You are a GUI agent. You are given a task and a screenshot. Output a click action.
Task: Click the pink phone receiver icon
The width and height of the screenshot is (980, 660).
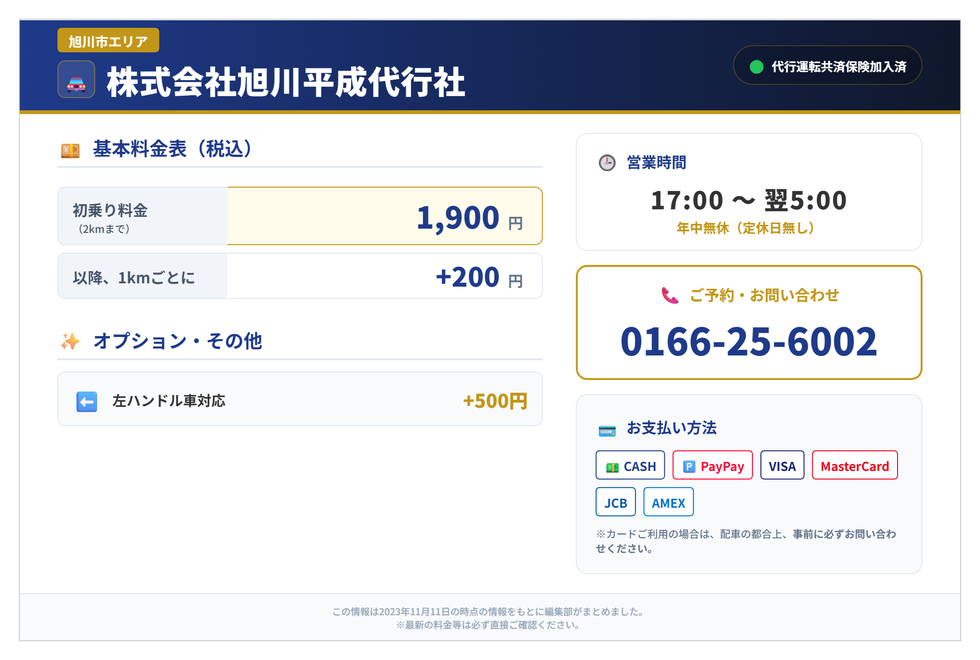coord(669,295)
